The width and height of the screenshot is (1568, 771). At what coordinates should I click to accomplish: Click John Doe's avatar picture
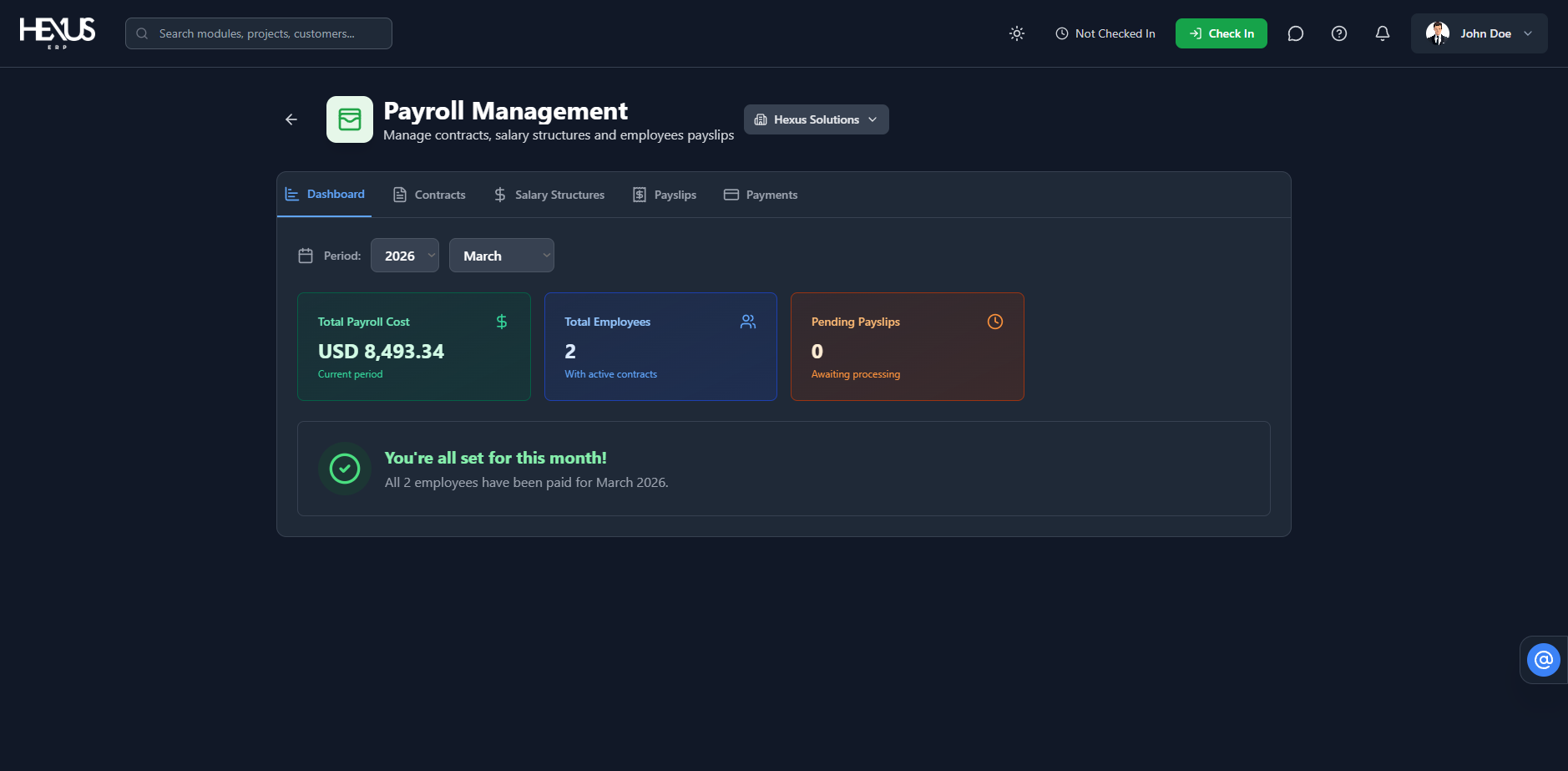(x=1438, y=33)
